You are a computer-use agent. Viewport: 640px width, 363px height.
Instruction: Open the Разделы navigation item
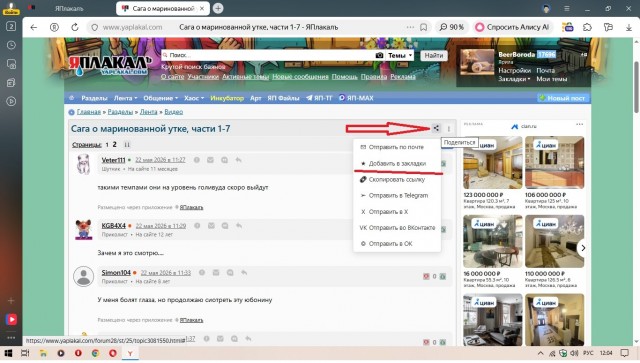94,98
